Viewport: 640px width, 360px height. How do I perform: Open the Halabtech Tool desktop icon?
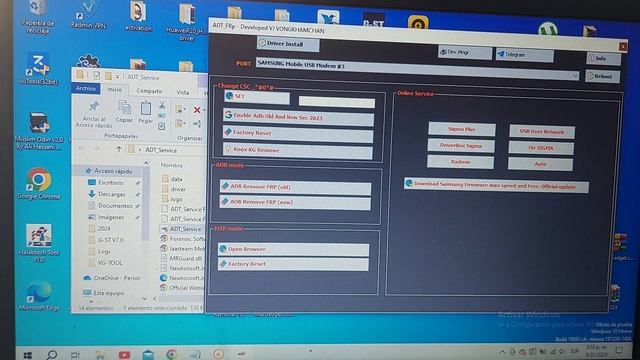39,243
